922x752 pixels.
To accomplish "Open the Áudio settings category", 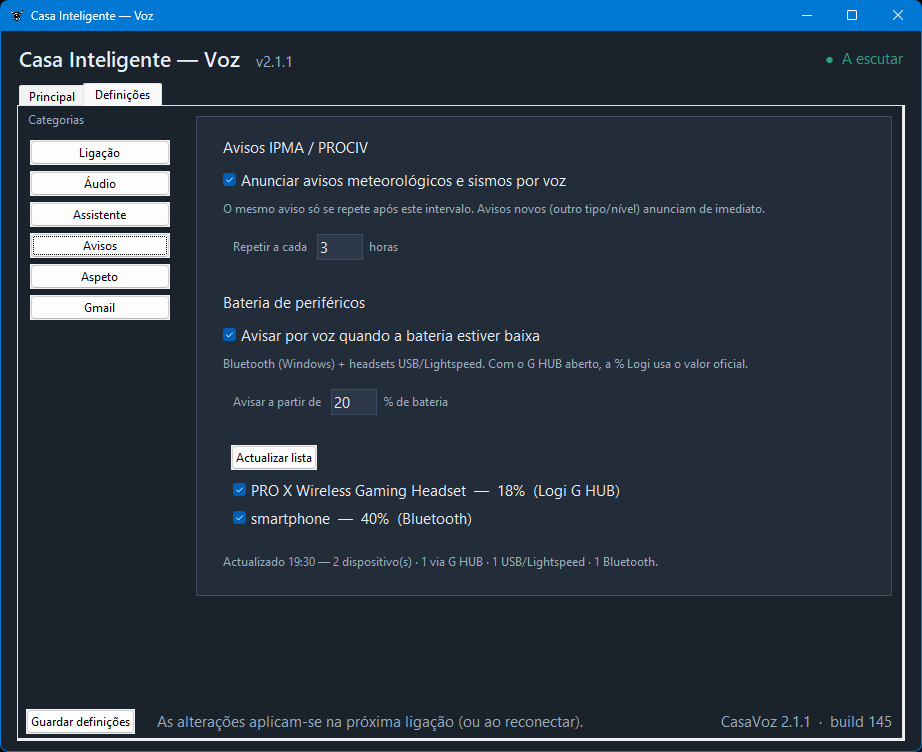I will [100, 183].
